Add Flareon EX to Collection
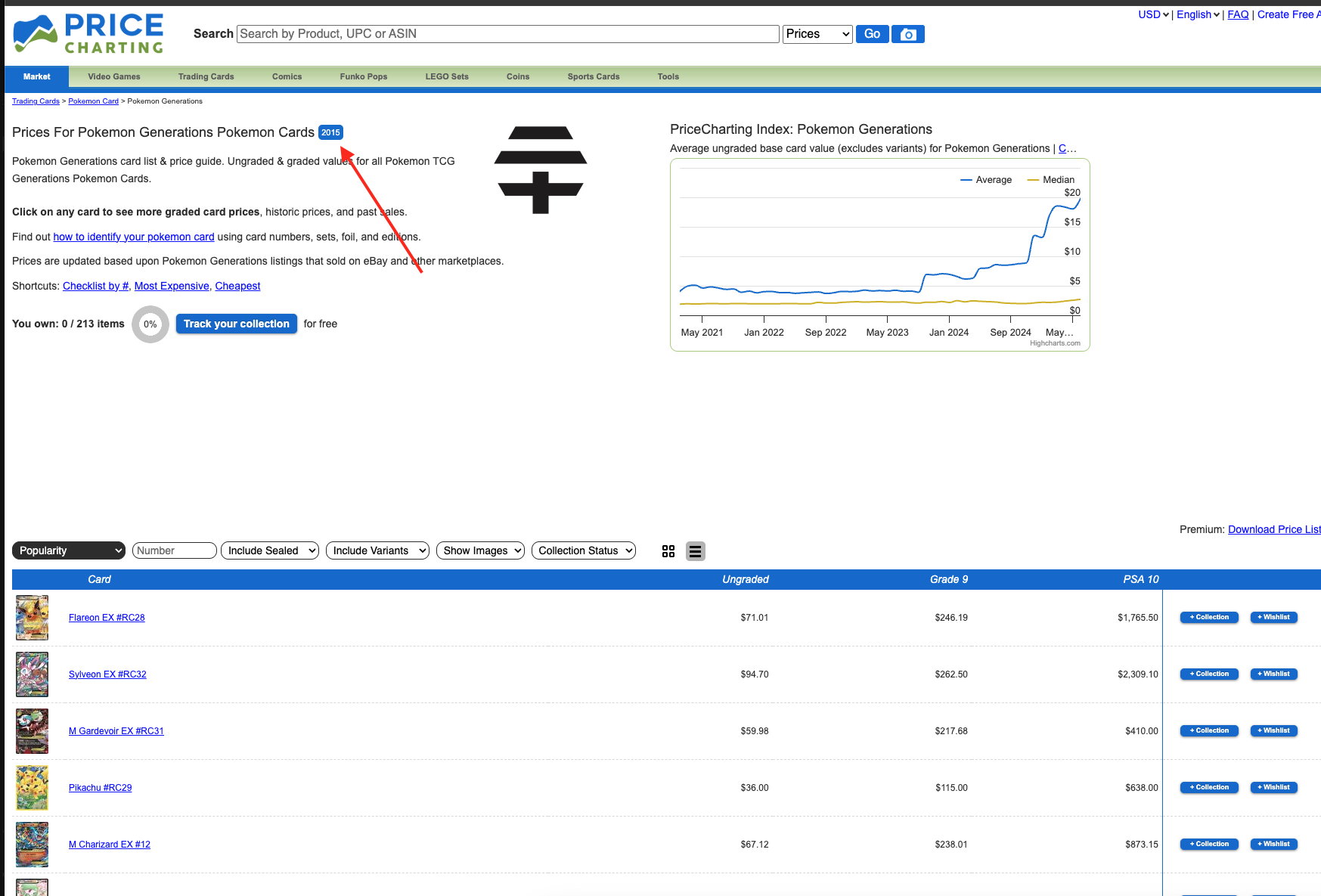The width and height of the screenshot is (1321, 896). click(x=1209, y=617)
